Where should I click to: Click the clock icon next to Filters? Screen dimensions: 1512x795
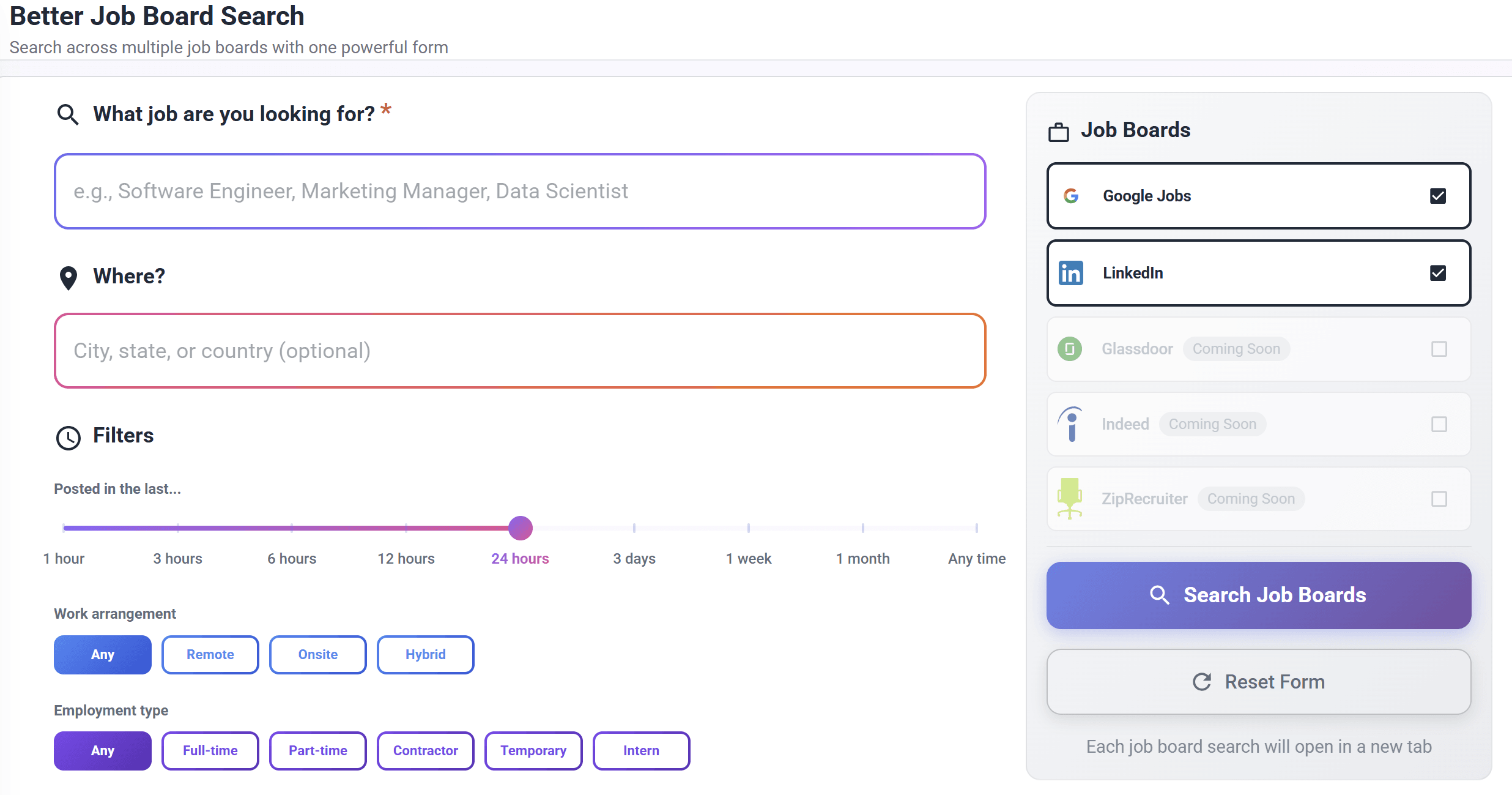tap(69, 438)
